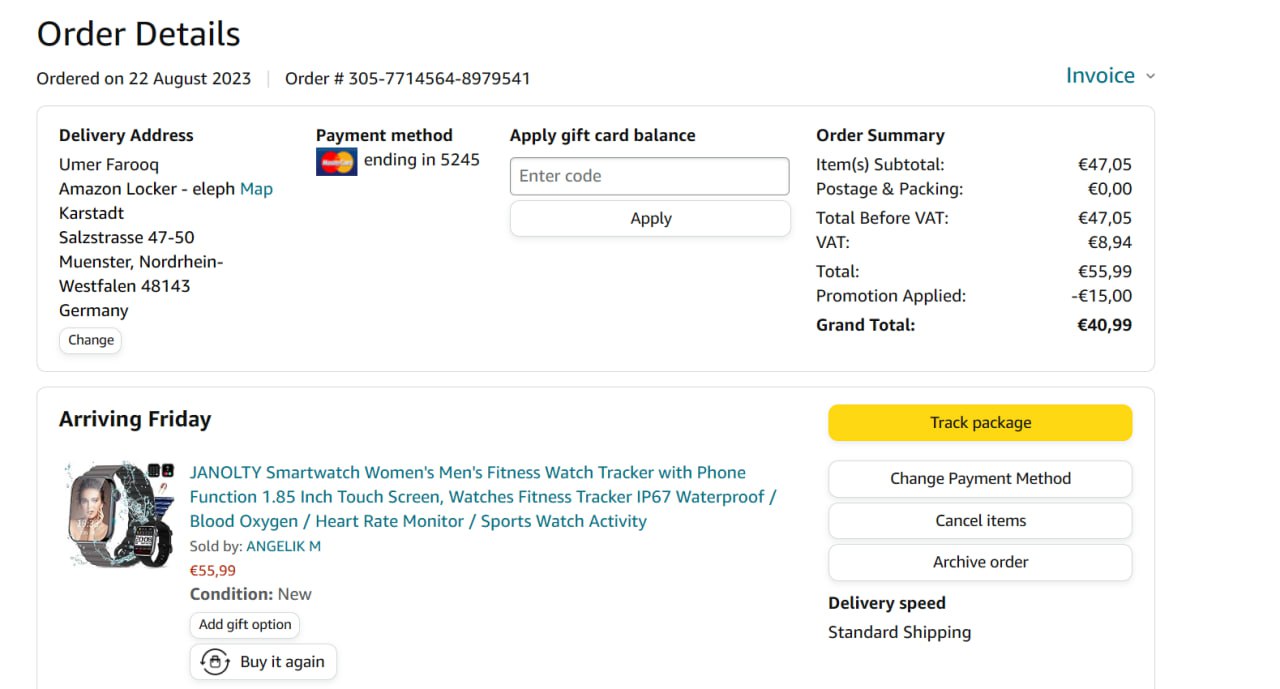The image size is (1280, 689).
Task: Visit the ANGELIK M seller link
Action: point(283,546)
